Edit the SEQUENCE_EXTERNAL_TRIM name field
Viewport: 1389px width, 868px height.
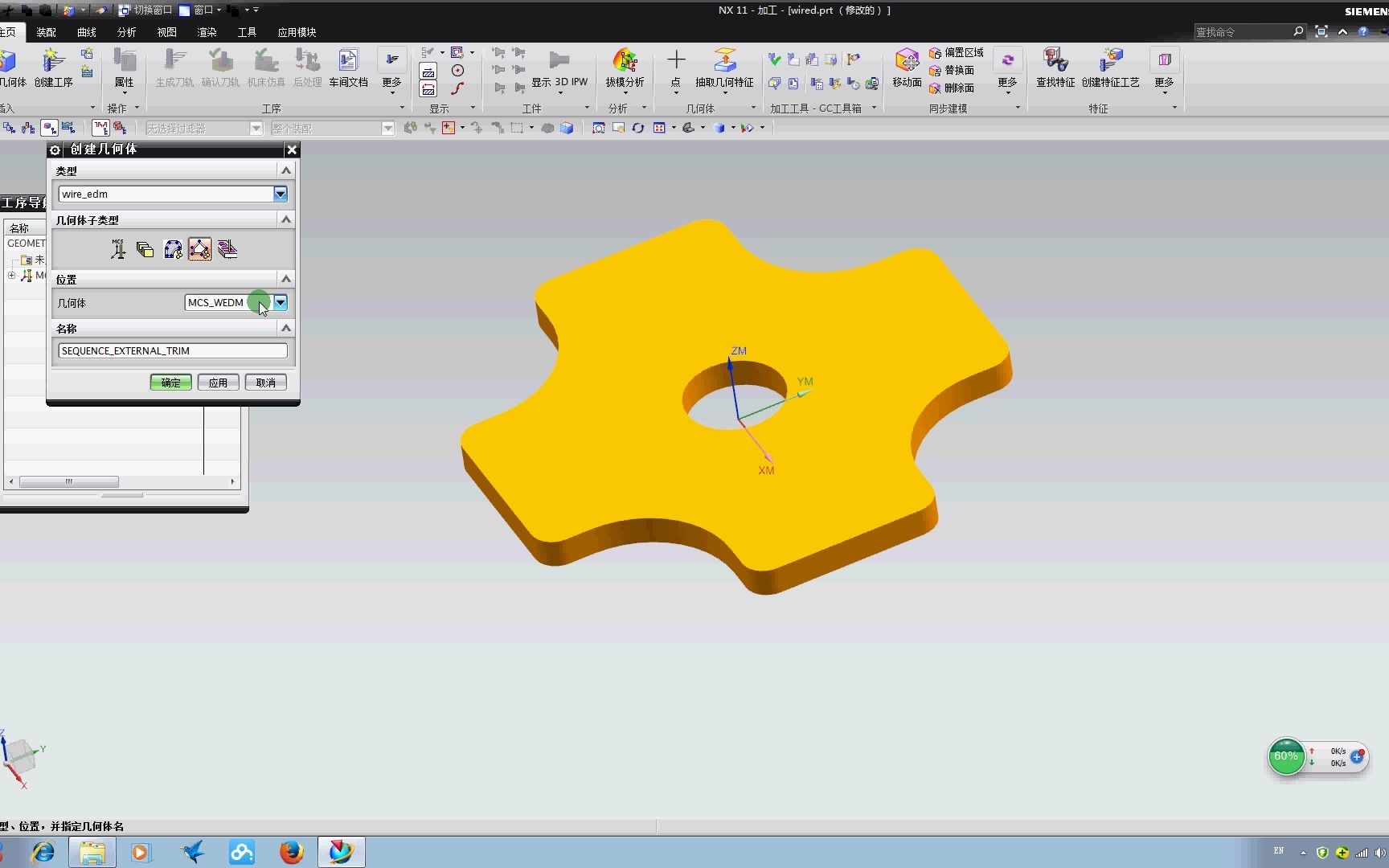point(172,350)
